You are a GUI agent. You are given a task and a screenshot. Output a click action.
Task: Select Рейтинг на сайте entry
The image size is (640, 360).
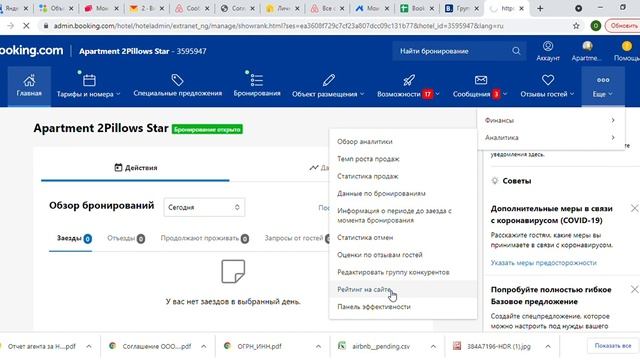click(403, 289)
